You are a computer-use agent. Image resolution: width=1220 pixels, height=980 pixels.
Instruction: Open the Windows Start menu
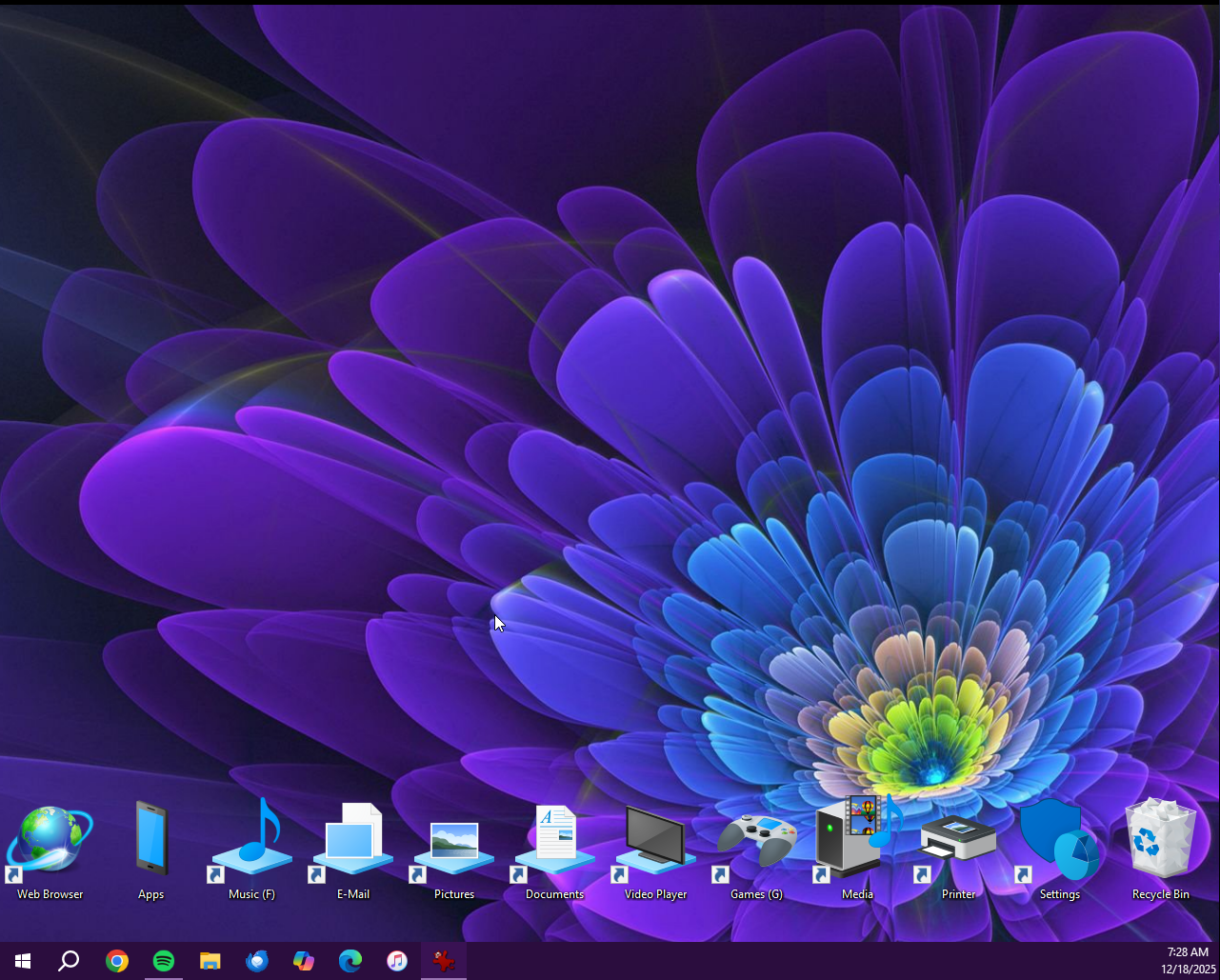point(23,961)
